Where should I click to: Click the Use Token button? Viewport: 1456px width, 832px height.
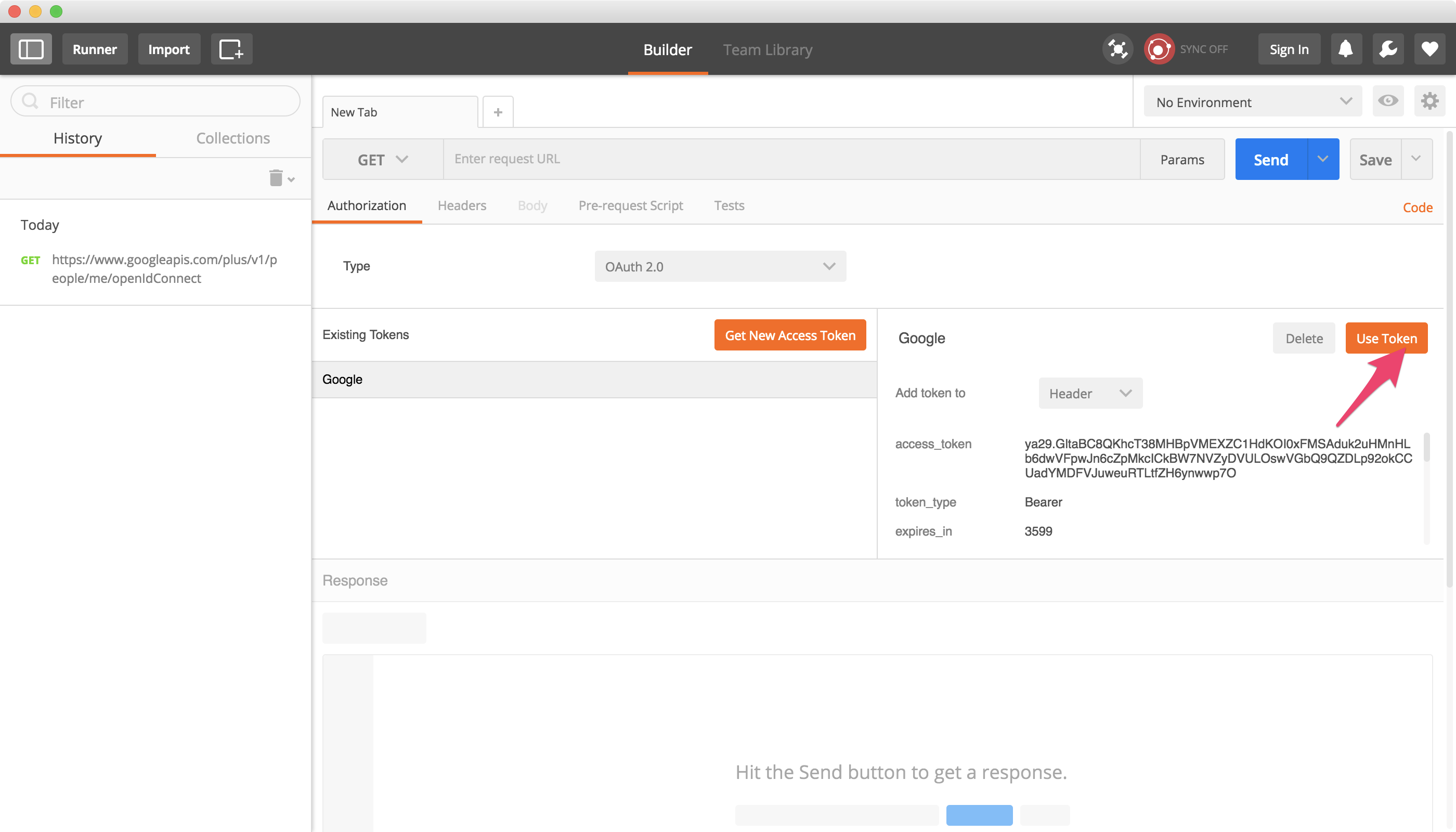(1387, 337)
